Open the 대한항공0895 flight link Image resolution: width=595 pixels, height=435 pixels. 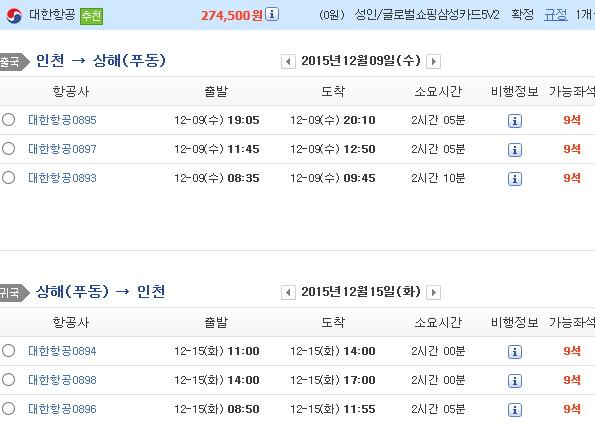tap(62, 120)
